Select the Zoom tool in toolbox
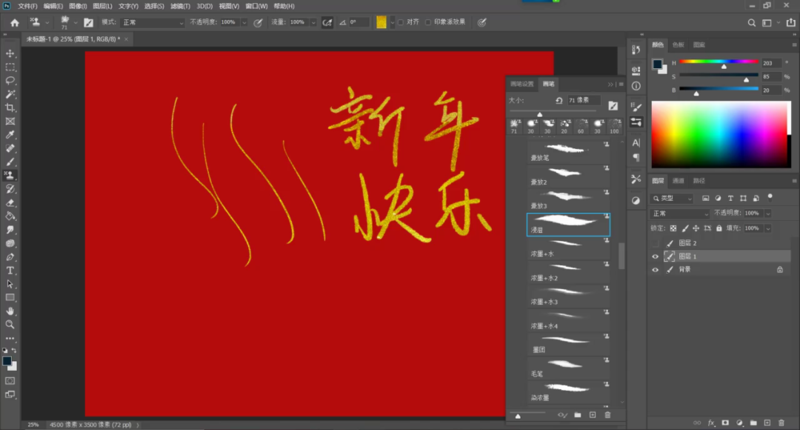 (x=10, y=324)
